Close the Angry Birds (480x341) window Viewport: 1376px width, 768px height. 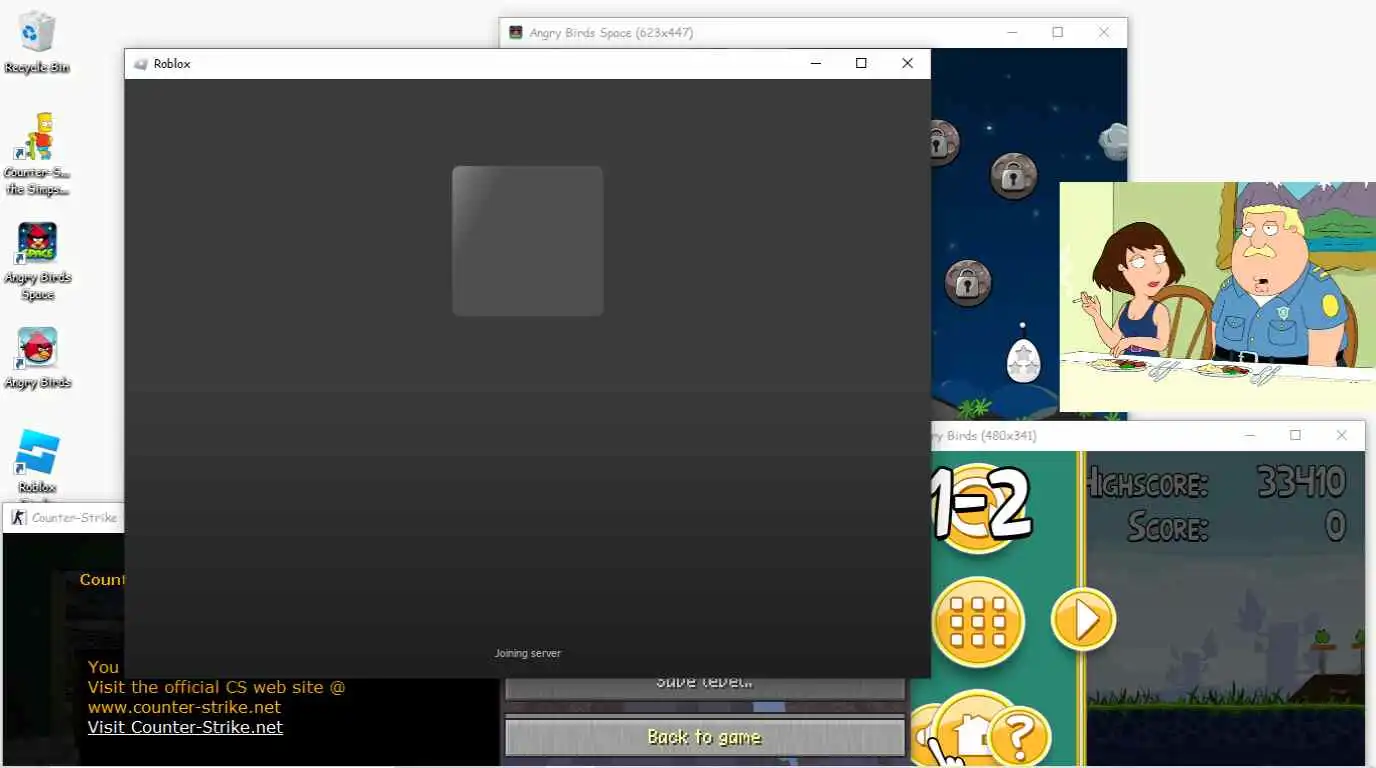pos(1342,435)
